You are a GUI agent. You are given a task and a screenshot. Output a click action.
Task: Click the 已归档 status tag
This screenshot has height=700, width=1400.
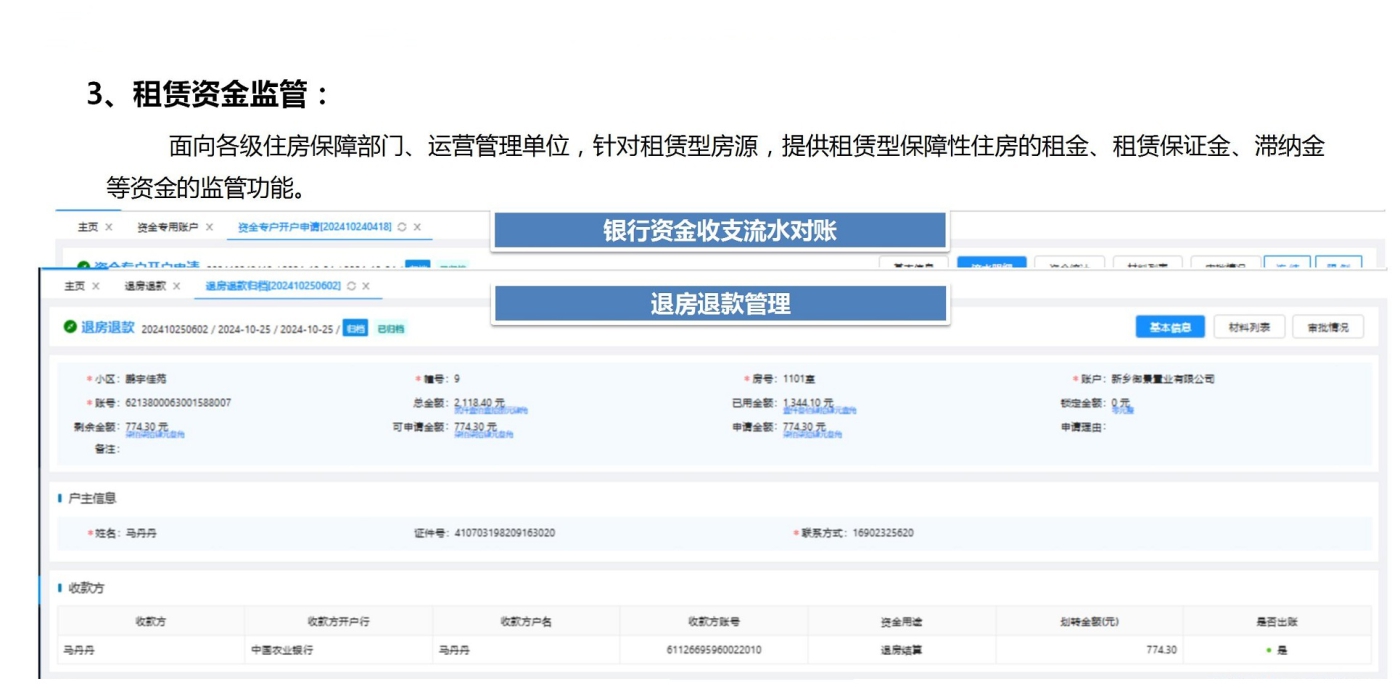[390, 329]
